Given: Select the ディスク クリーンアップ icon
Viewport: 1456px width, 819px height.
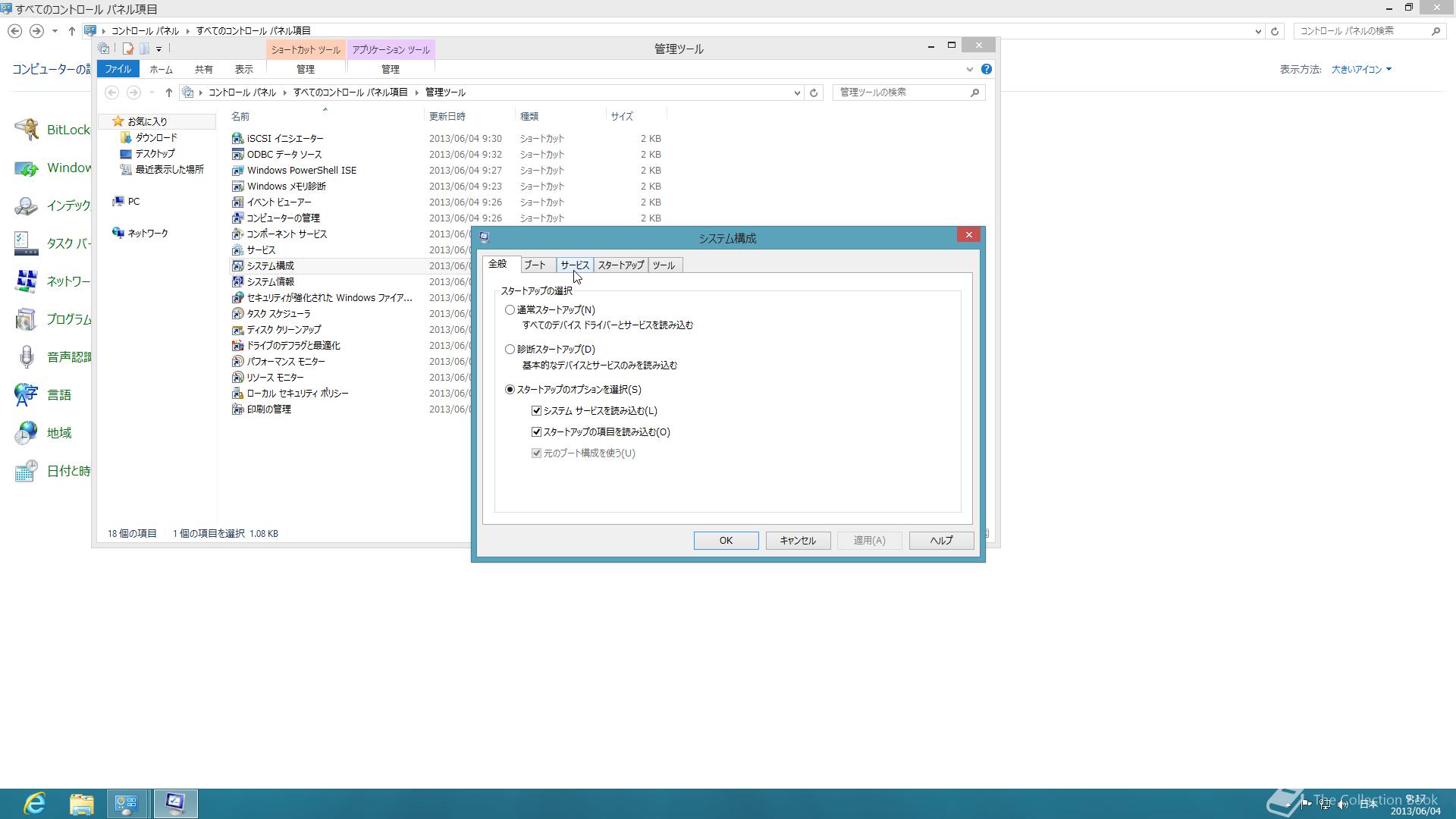Looking at the screenshot, I should click(237, 330).
